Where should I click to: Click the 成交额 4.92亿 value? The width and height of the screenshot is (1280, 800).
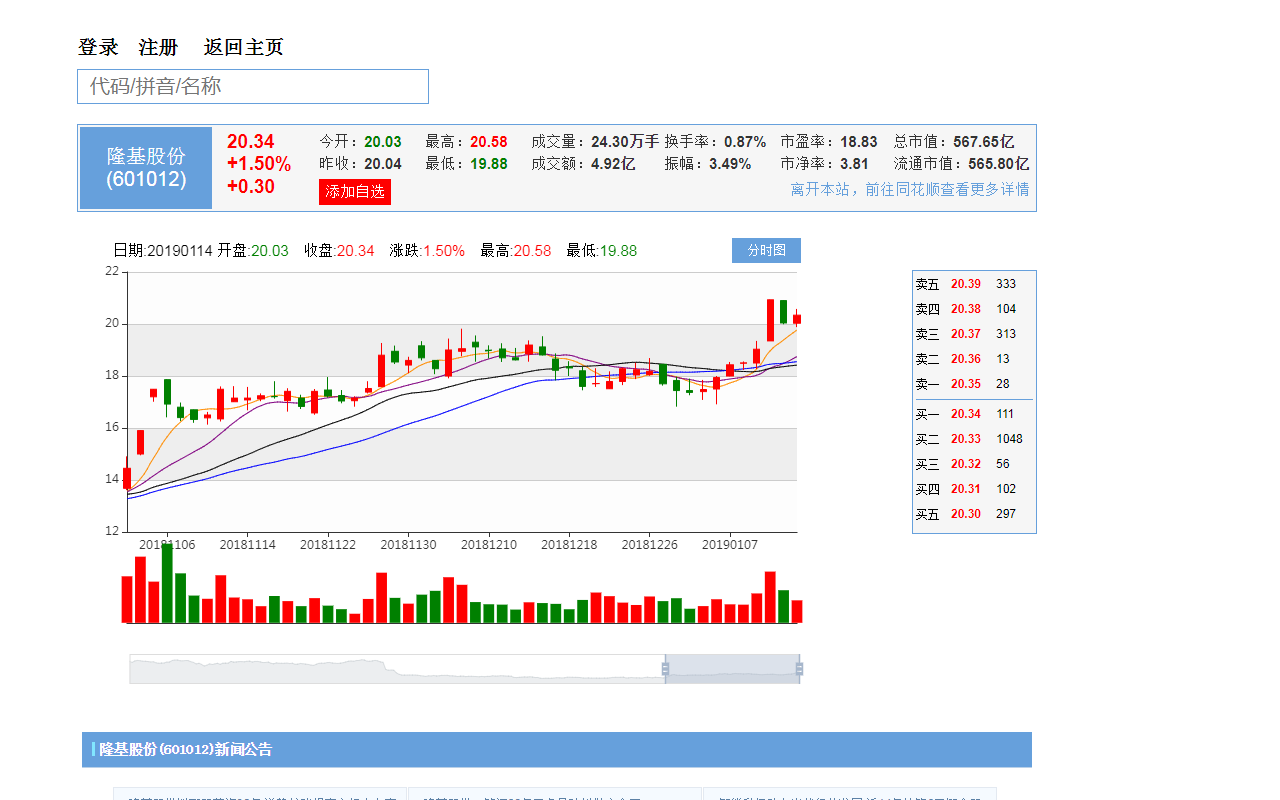pyautogui.click(x=613, y=164)
